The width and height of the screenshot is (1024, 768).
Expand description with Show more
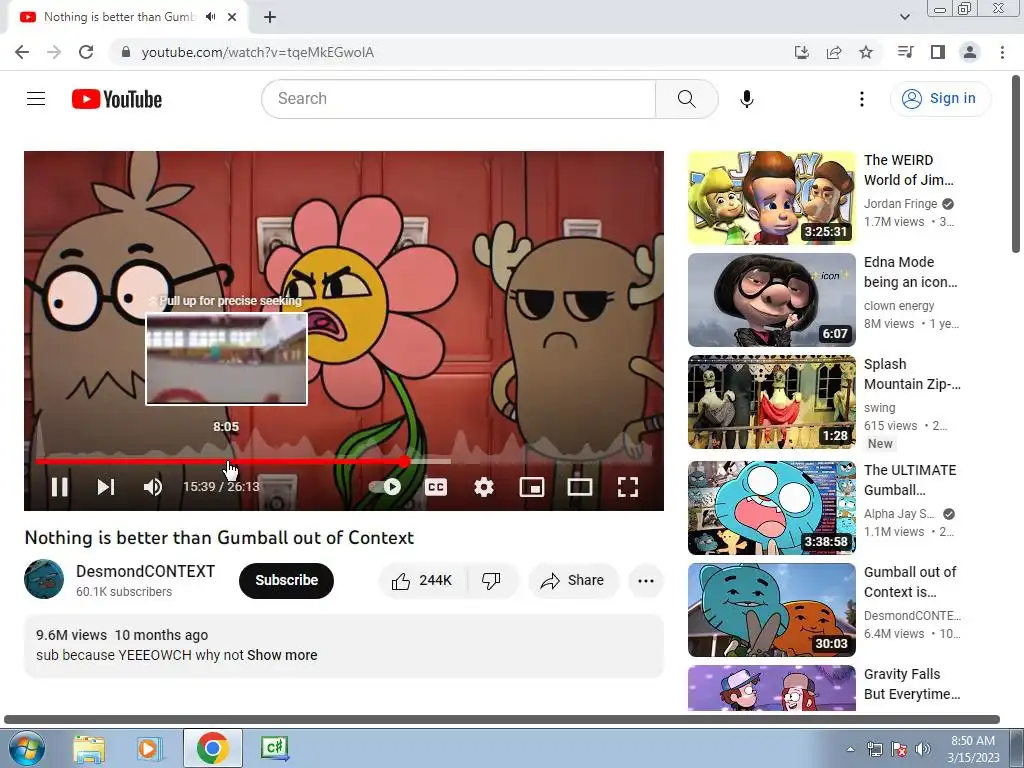[x=282, y=655]
